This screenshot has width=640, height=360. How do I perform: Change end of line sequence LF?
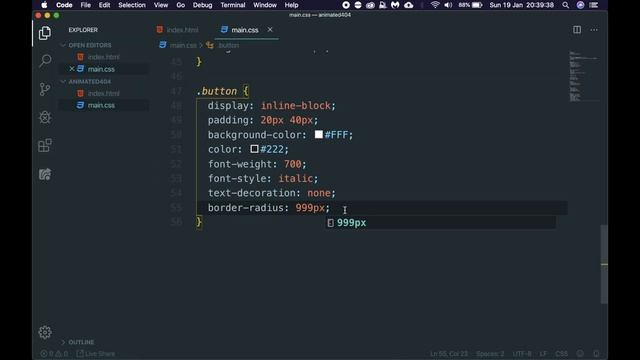pos(543,353)
